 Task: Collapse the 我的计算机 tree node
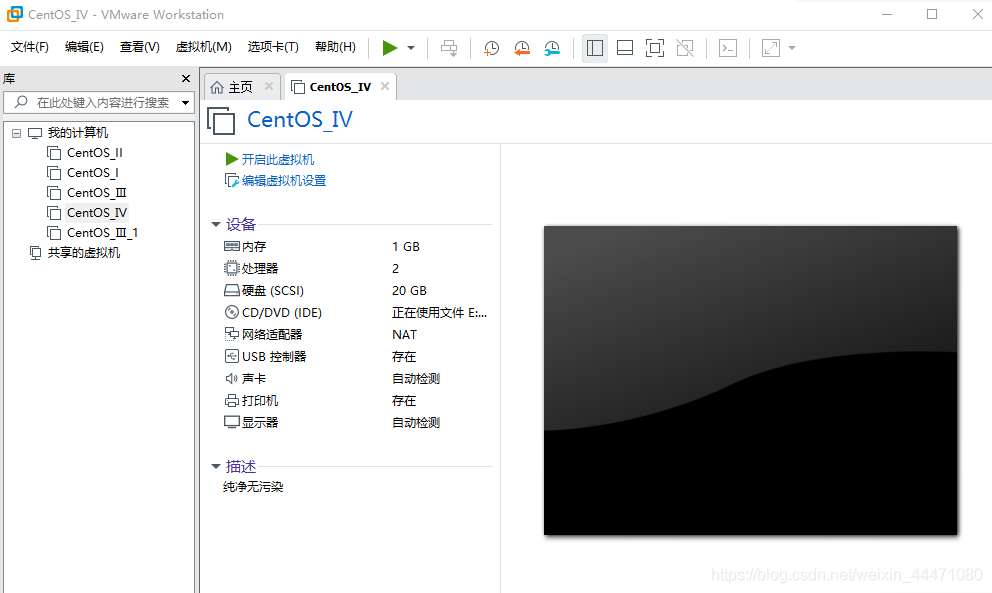16,133
